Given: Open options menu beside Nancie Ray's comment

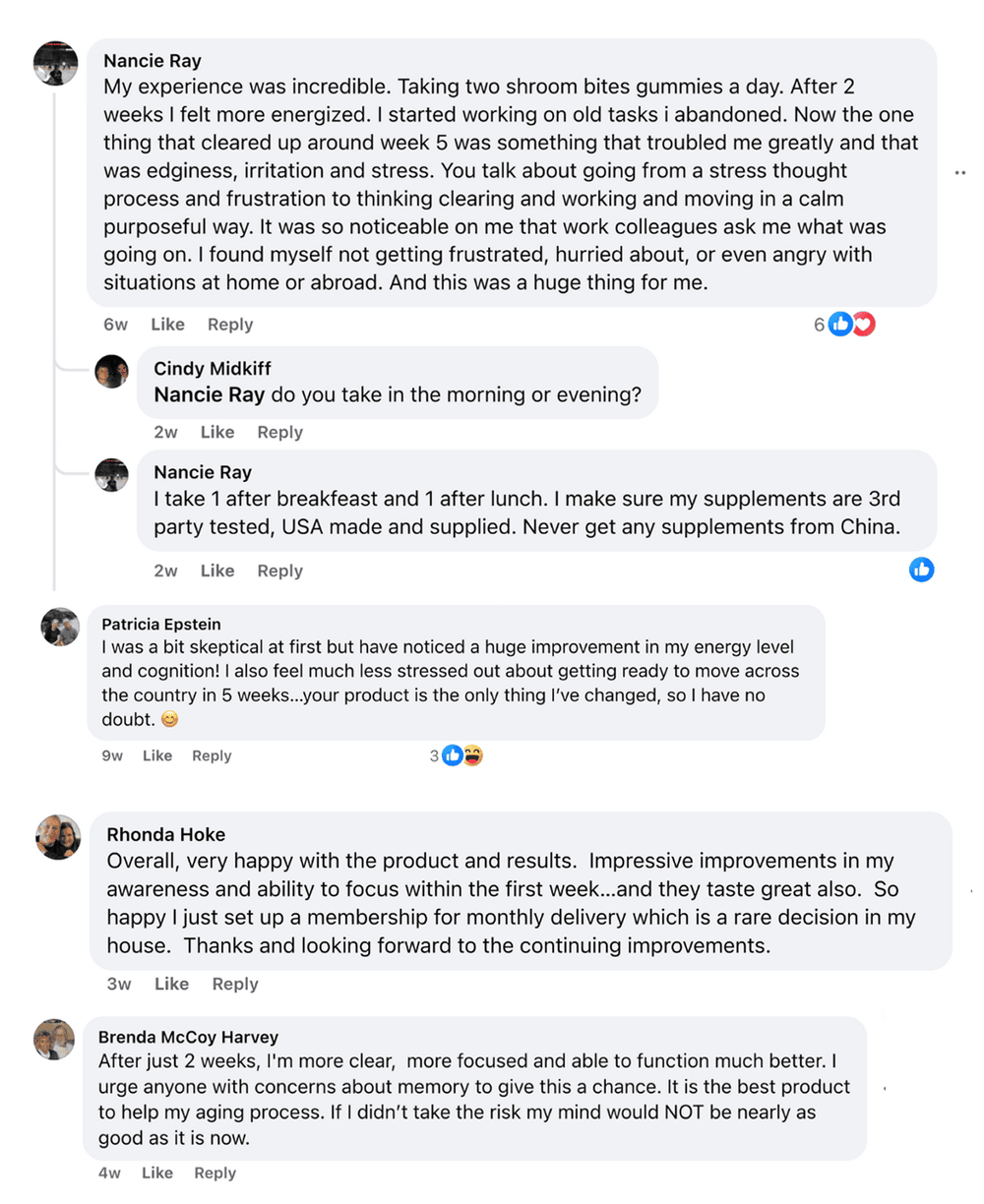Looking at the screenshot, I should tap(959, 172).
